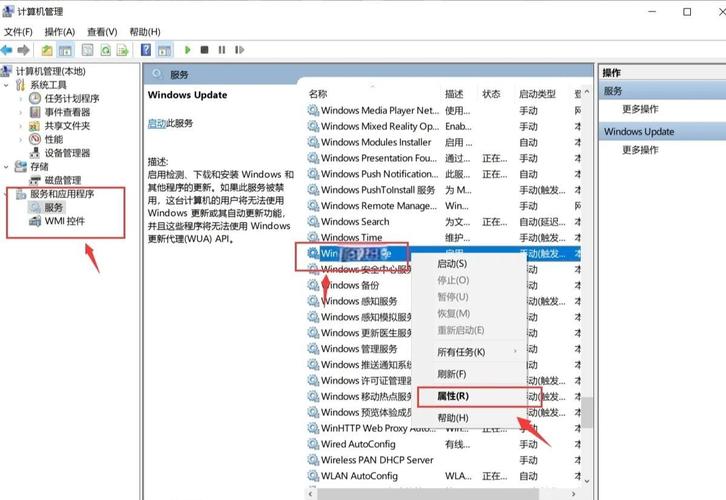Open the 操作(A) menu
The width and height of the screenshot is (726, 500).
[58, 31]
